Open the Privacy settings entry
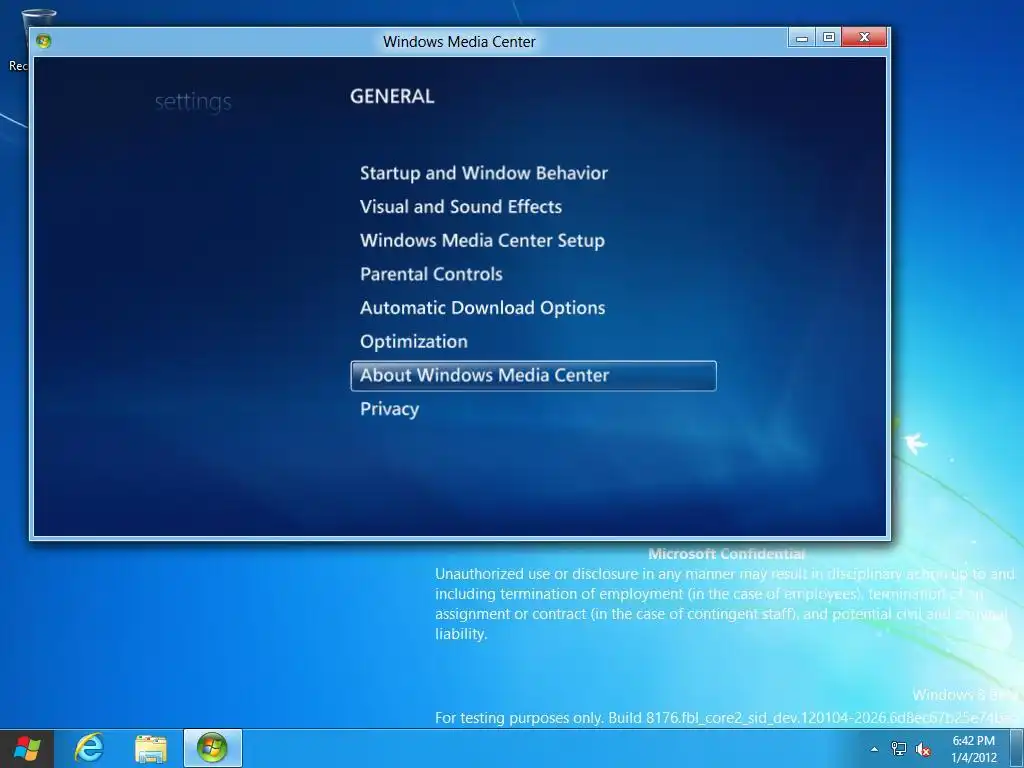The height and width of the screenshot is (768, 1024). tap(389, 409)
